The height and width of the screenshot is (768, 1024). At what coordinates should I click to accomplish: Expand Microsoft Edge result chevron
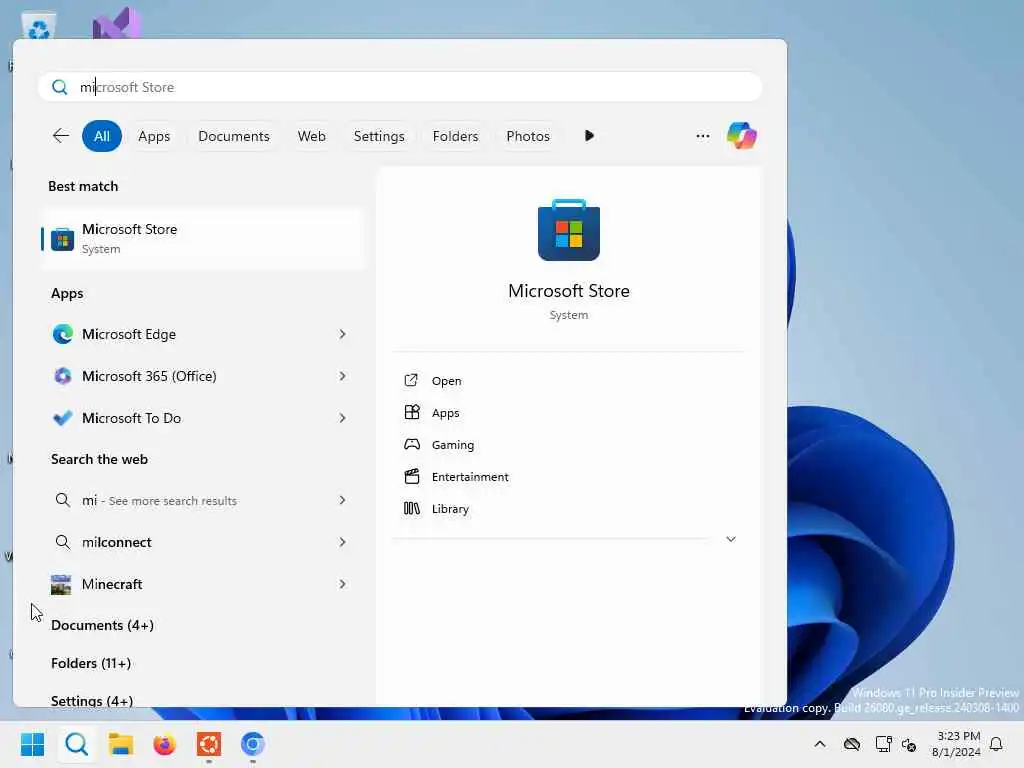[342, 334]
